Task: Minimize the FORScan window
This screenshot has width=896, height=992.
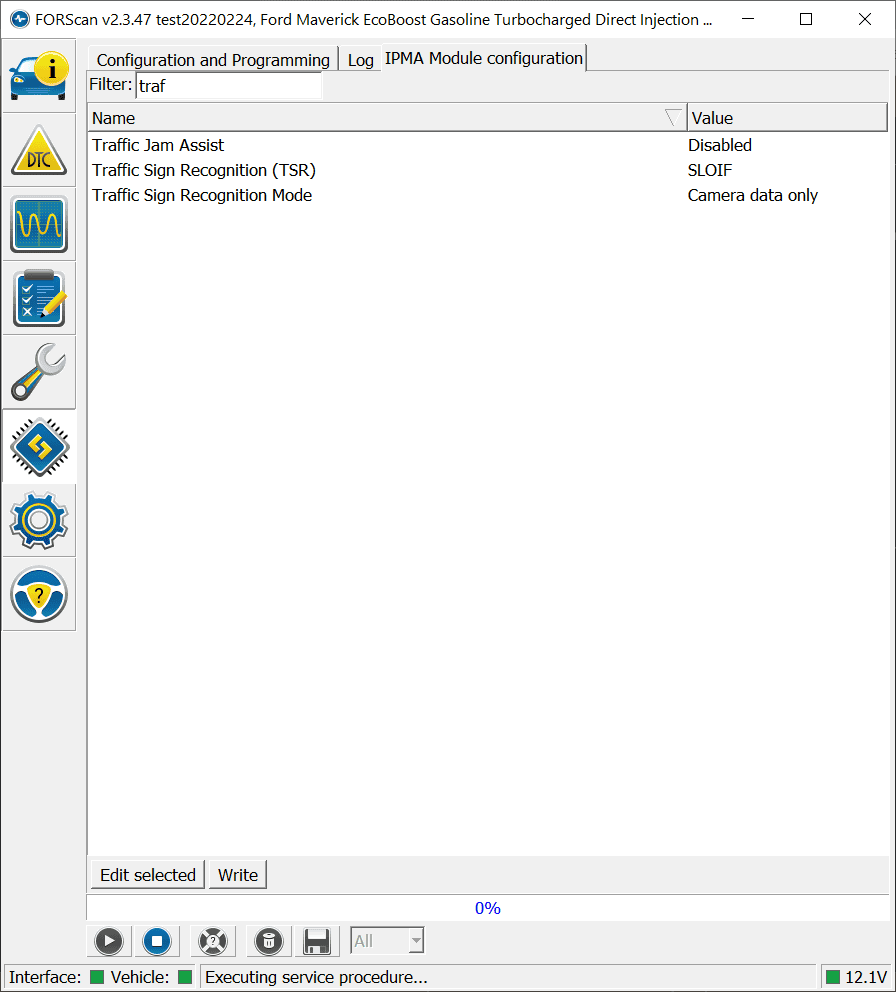Action: 748,19
